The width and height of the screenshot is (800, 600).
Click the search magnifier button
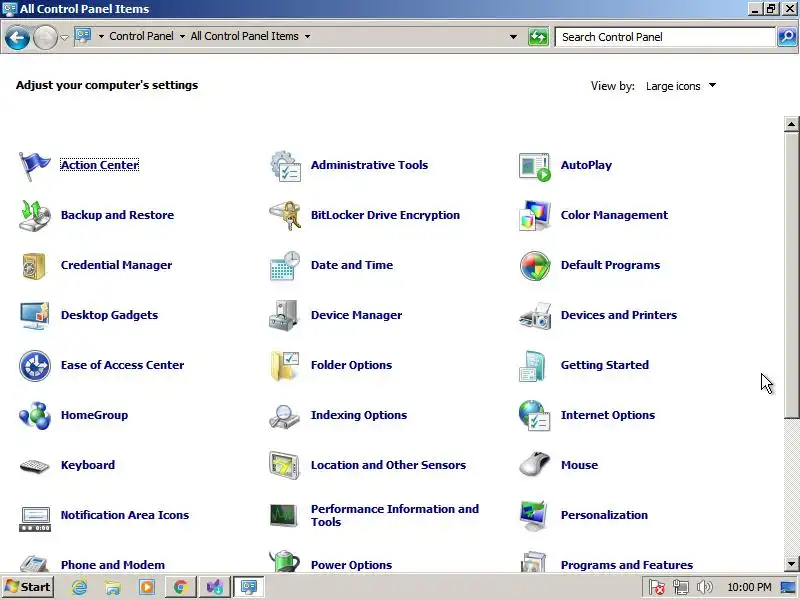click(787, 37)
